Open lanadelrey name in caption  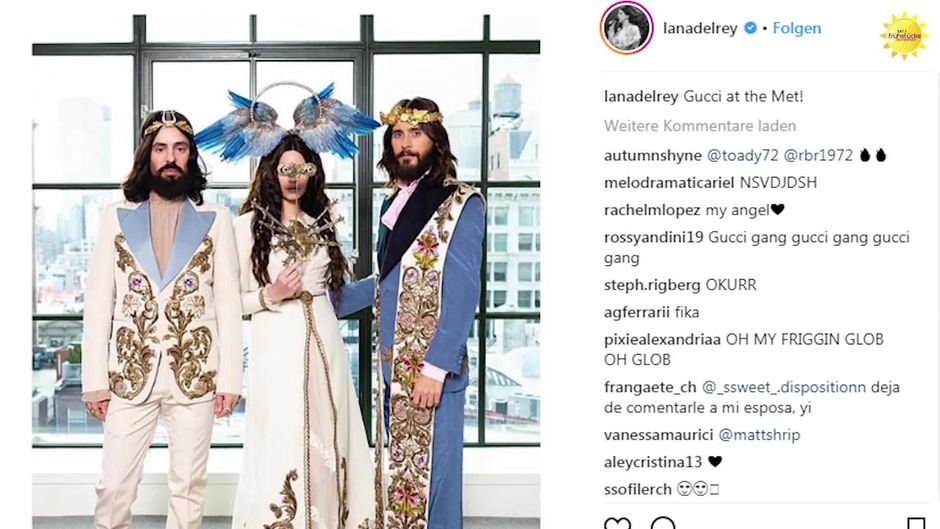[641, 97]
